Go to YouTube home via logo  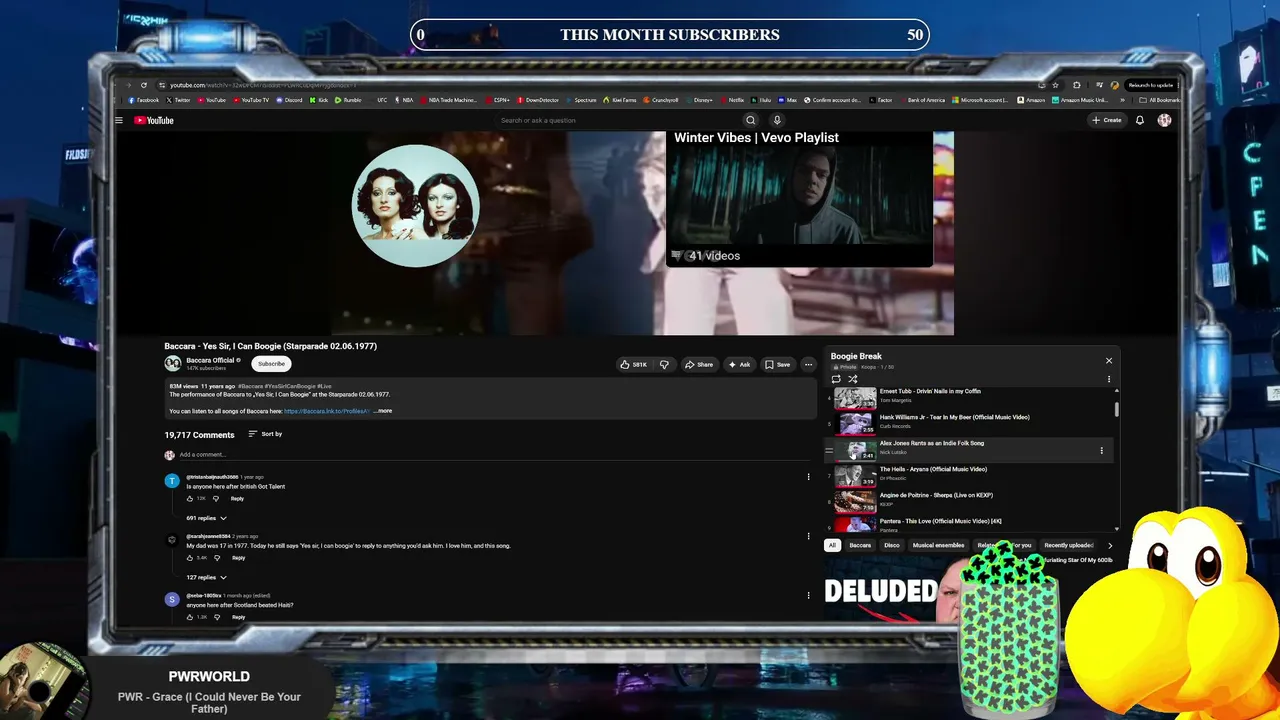pyautogui.click(x=154, y=120)
